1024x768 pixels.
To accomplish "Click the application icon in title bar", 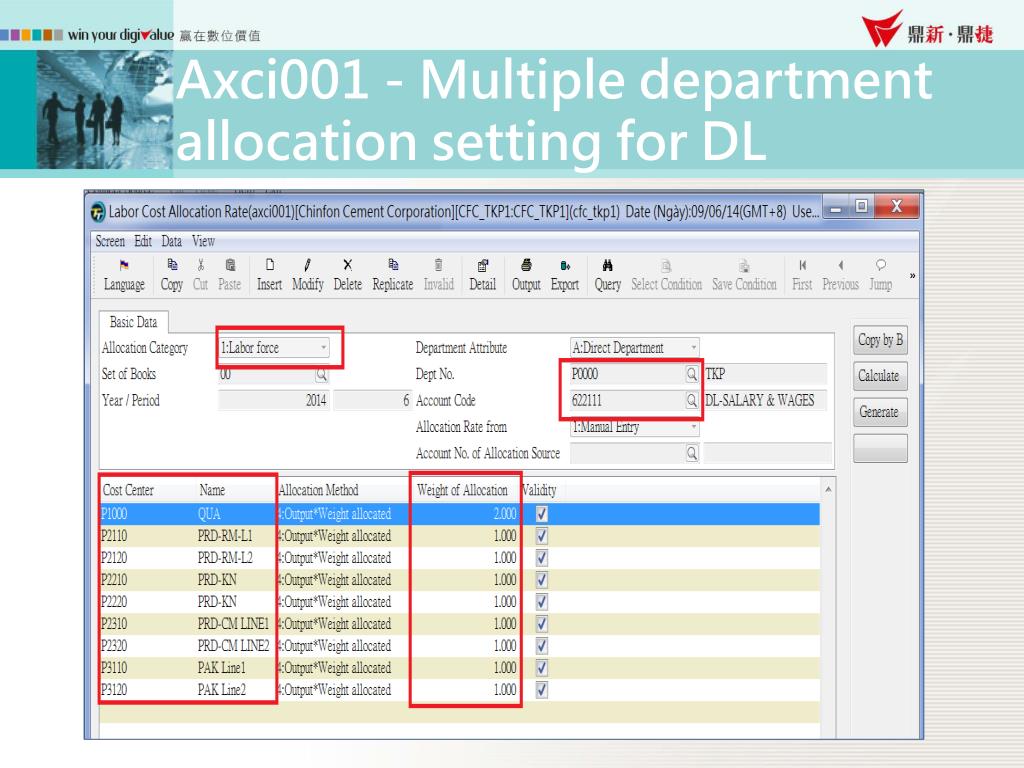I will (97, 212).
